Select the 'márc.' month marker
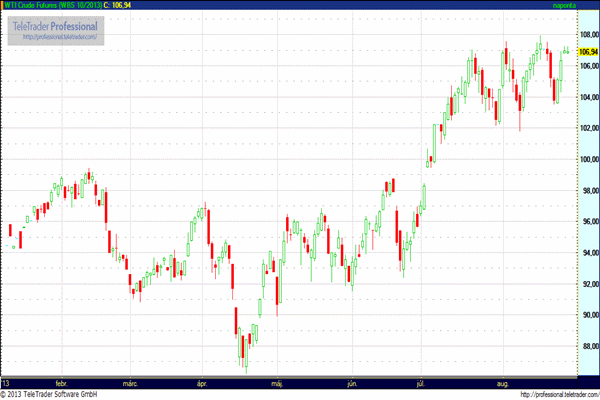The height and width of the screenshot is (400, 600). coord(129,383)
